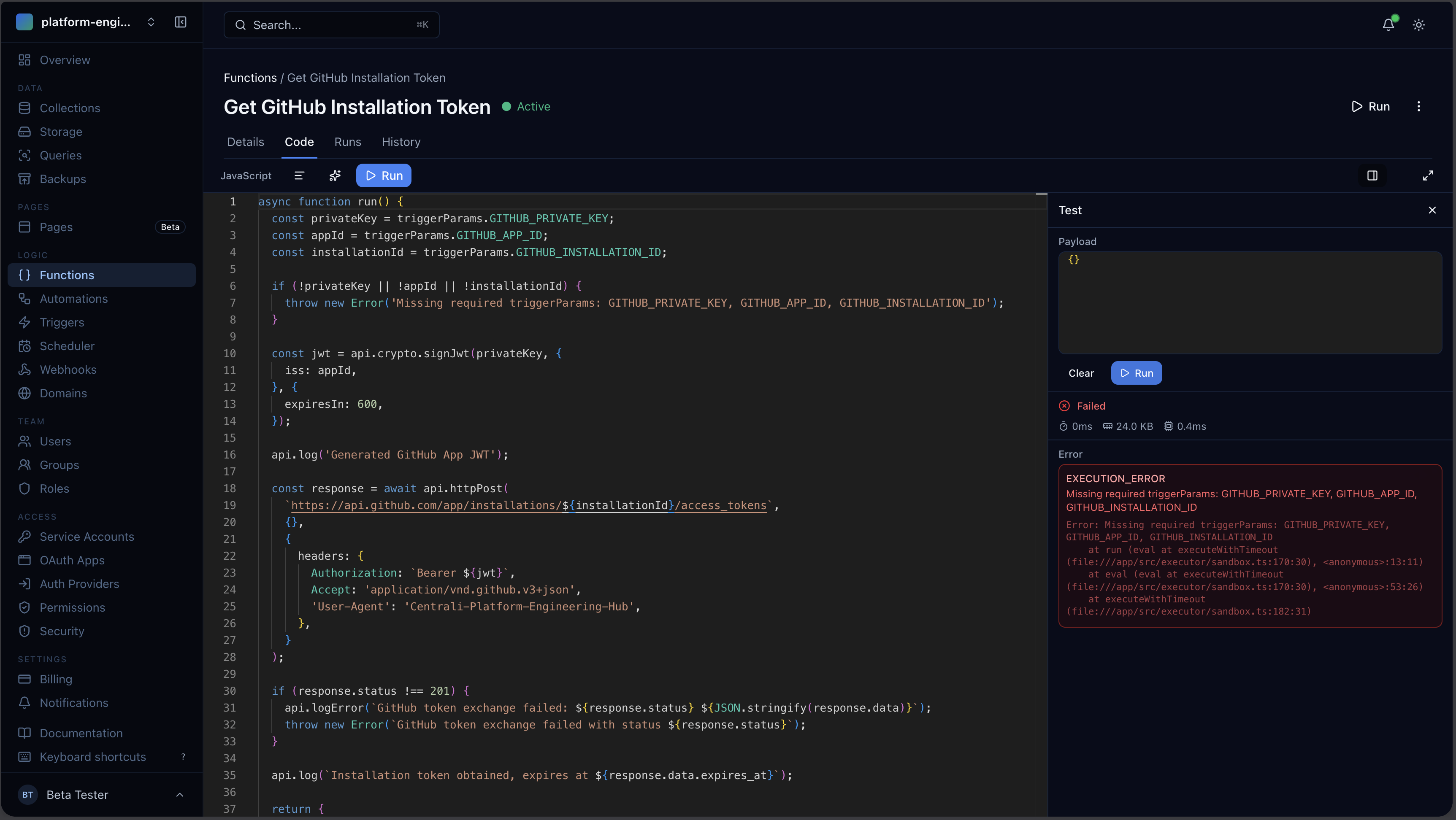Open OAuth Apps in sidebar
Viewport: 1456px width, 820px height.
[x=102, y=561]
